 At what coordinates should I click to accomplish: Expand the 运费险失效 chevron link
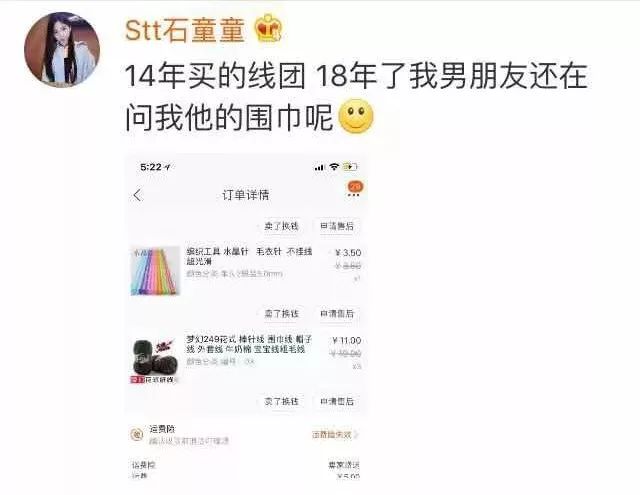(x=335, y=435)
